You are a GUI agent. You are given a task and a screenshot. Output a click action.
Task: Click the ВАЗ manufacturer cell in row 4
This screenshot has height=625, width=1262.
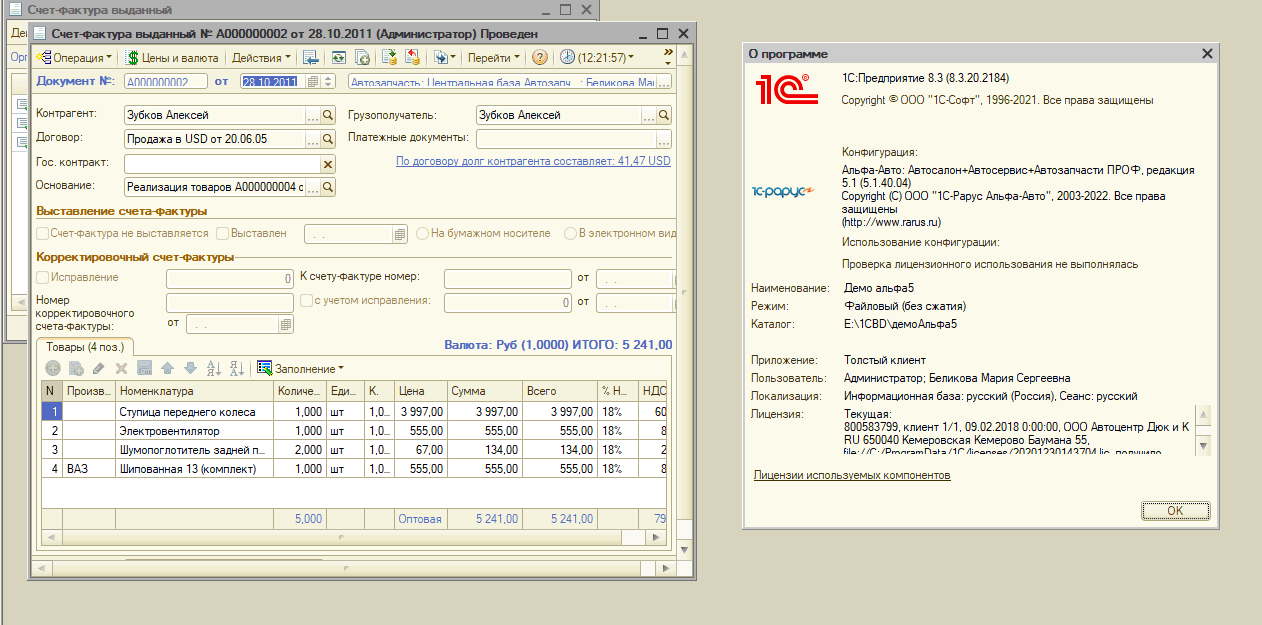(89, 469)
